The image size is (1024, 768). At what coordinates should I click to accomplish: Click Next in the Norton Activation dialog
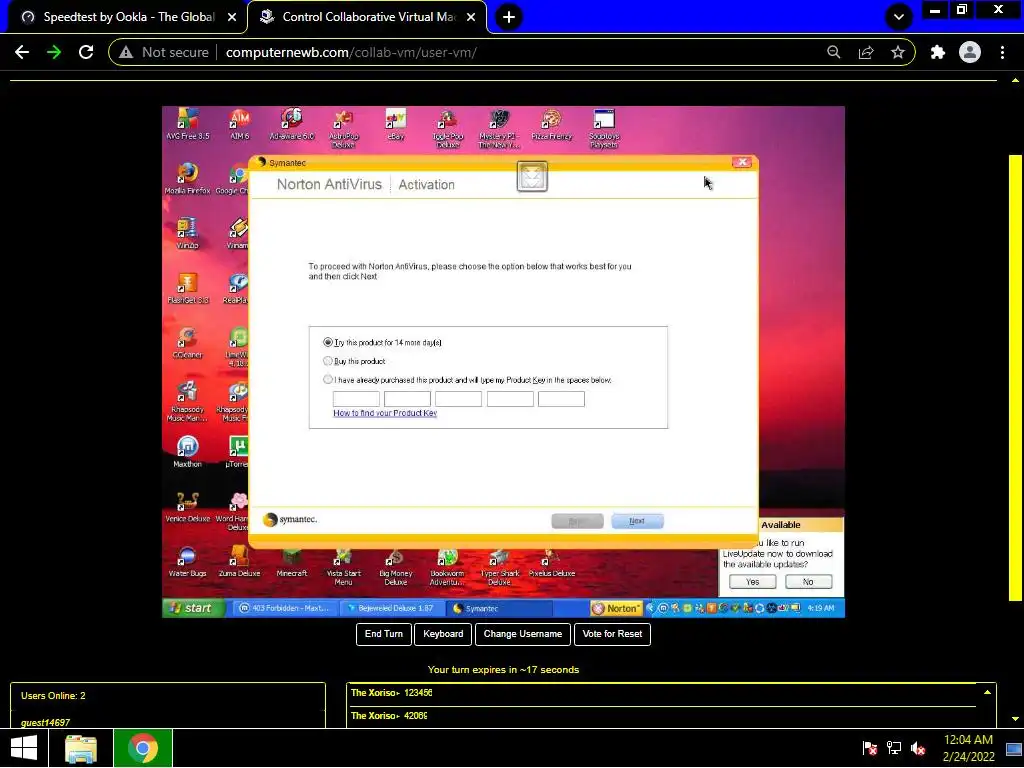[x=637, y=521]
